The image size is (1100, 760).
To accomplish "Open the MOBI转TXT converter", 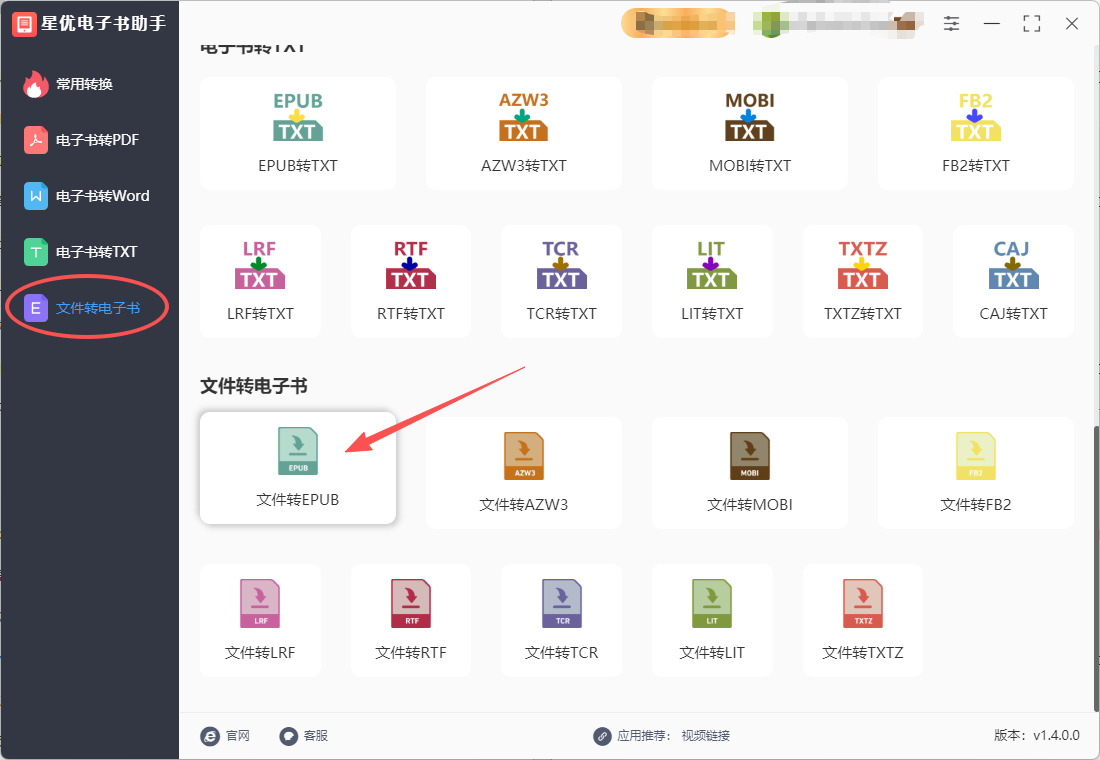I will pyautogui.click(x=749, y=133).
